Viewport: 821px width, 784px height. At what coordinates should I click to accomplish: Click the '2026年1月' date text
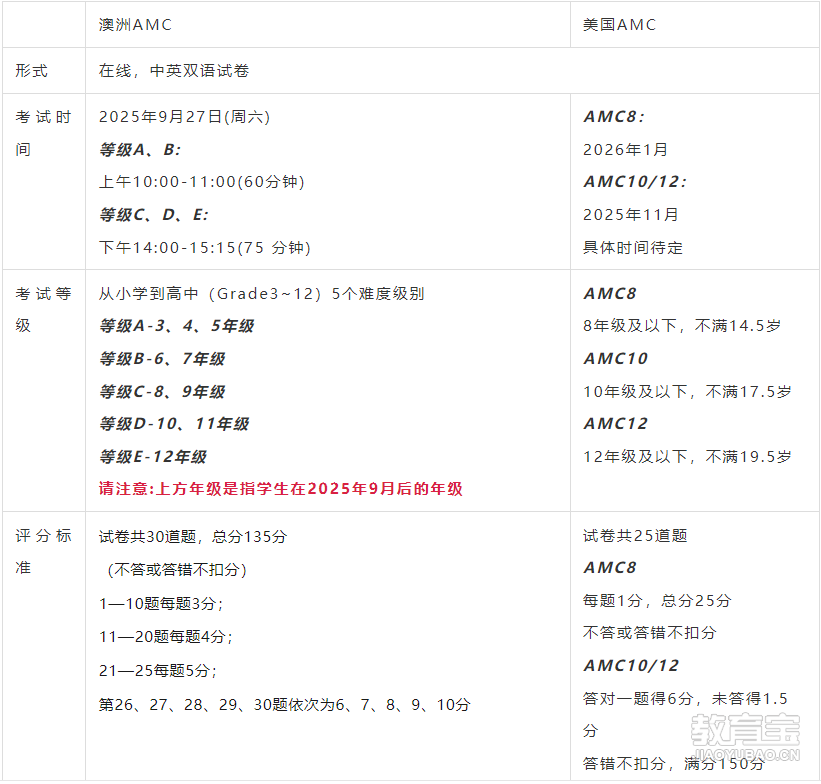click(x=626, y=150)
